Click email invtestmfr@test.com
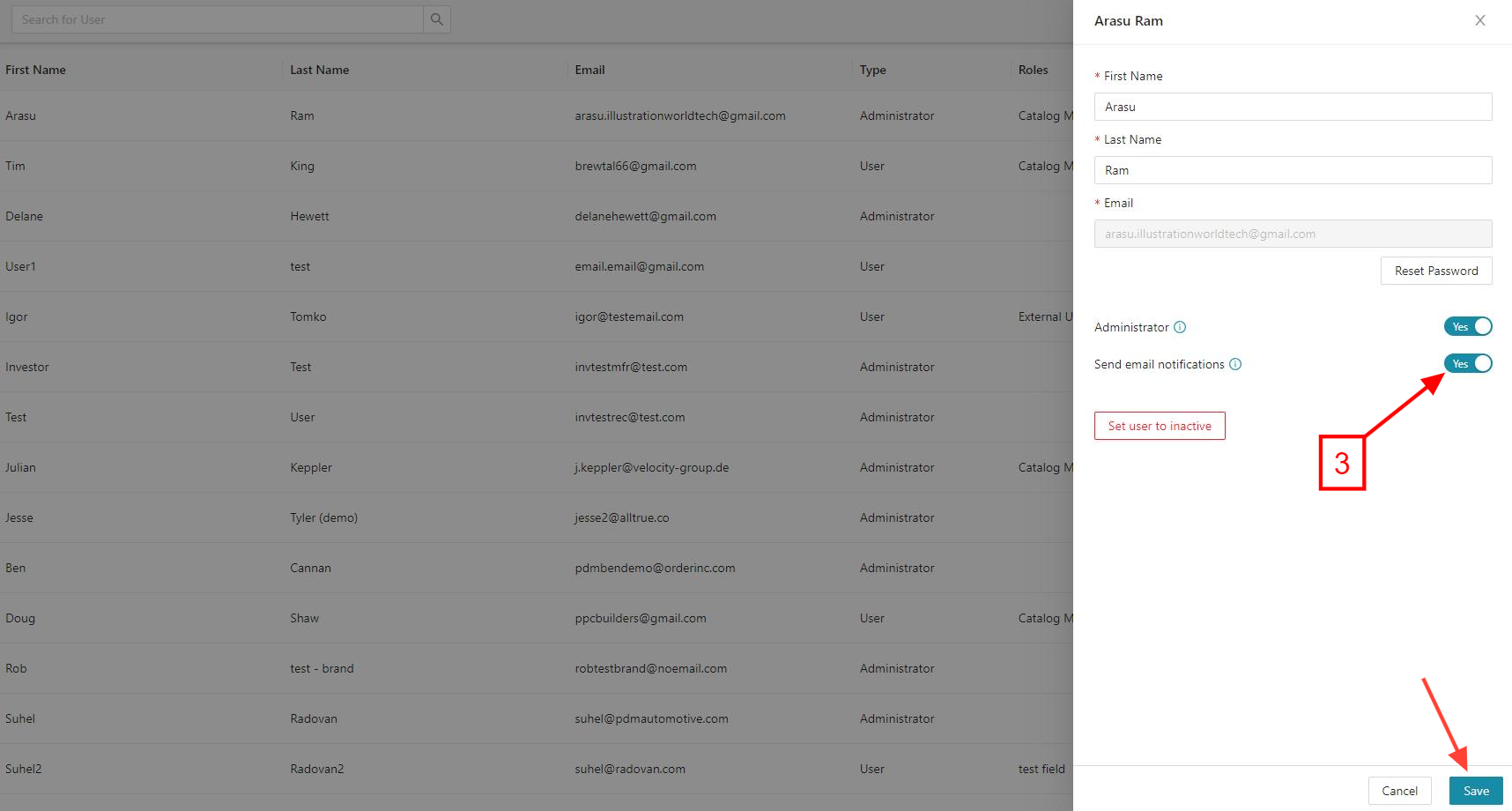The image size is (1512, 811). (x=631, y=367)
